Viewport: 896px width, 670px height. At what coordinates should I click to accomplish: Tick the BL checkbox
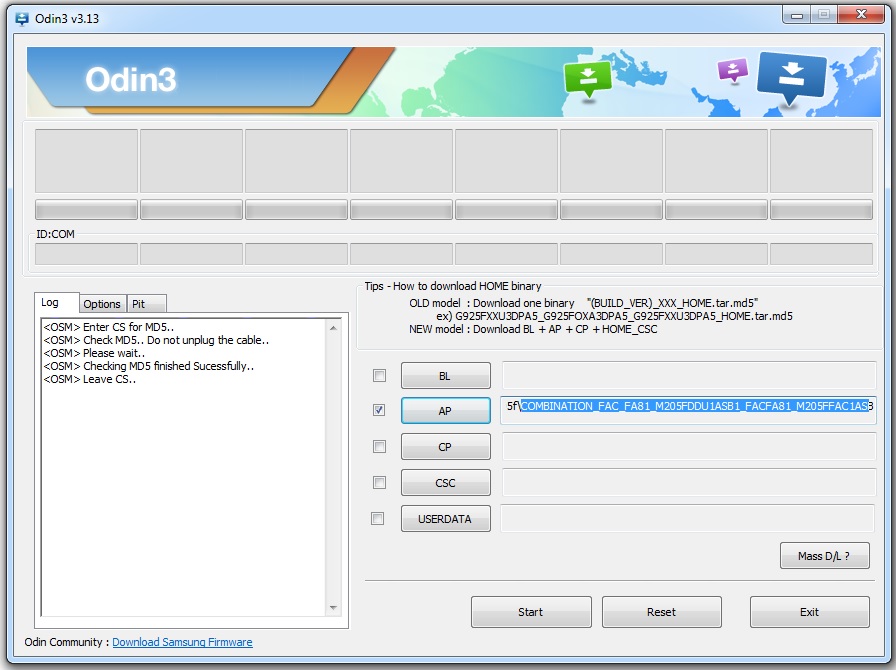point(379,376)
